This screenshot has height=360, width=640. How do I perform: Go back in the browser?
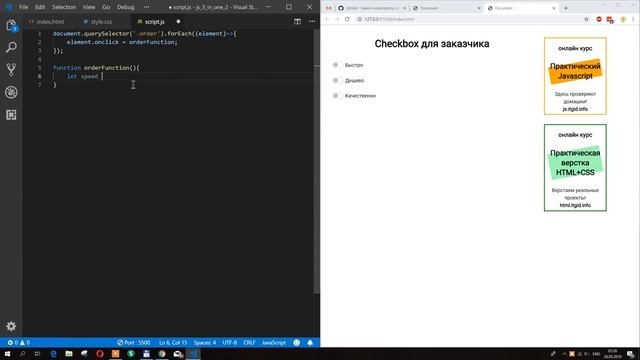[327, 19]
